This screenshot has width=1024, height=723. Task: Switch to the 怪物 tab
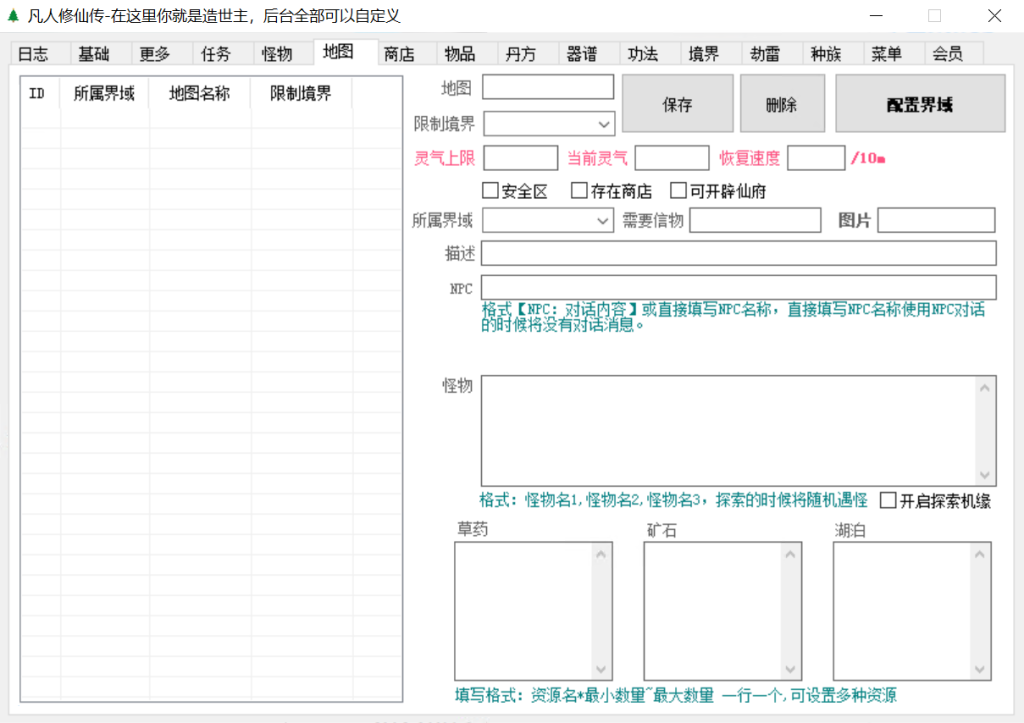point(277,54)
